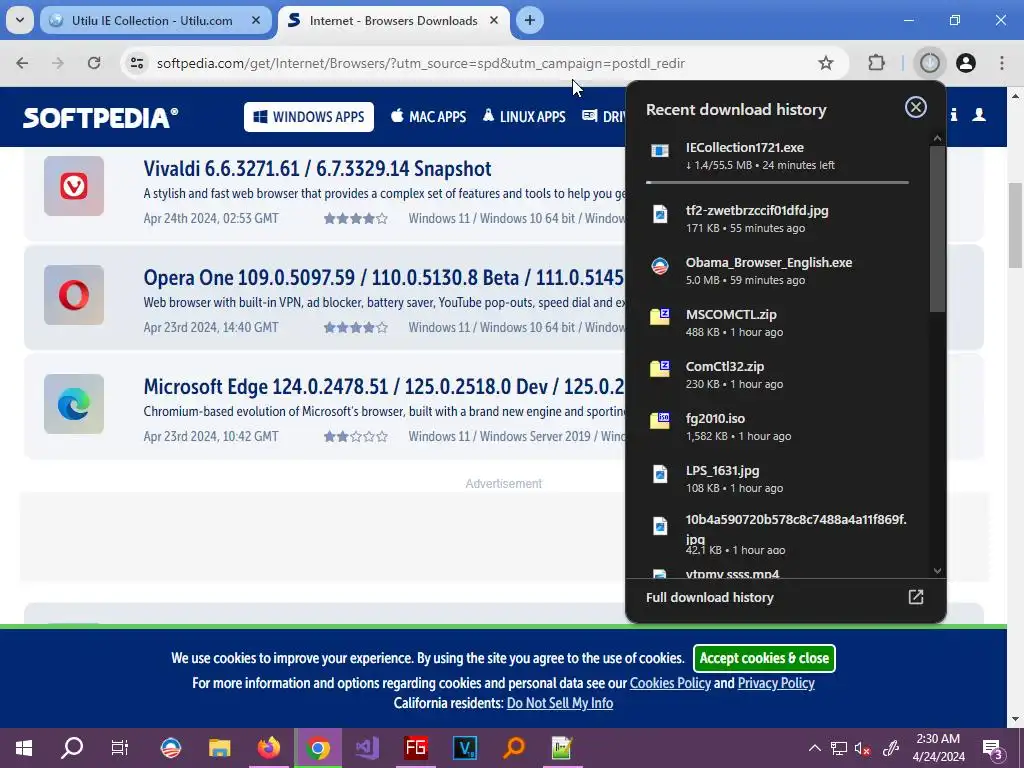Open taskbar Search magnifier
Image resolution: width=1024 pixels, height=768 pixels.
(x=72, y=748)
